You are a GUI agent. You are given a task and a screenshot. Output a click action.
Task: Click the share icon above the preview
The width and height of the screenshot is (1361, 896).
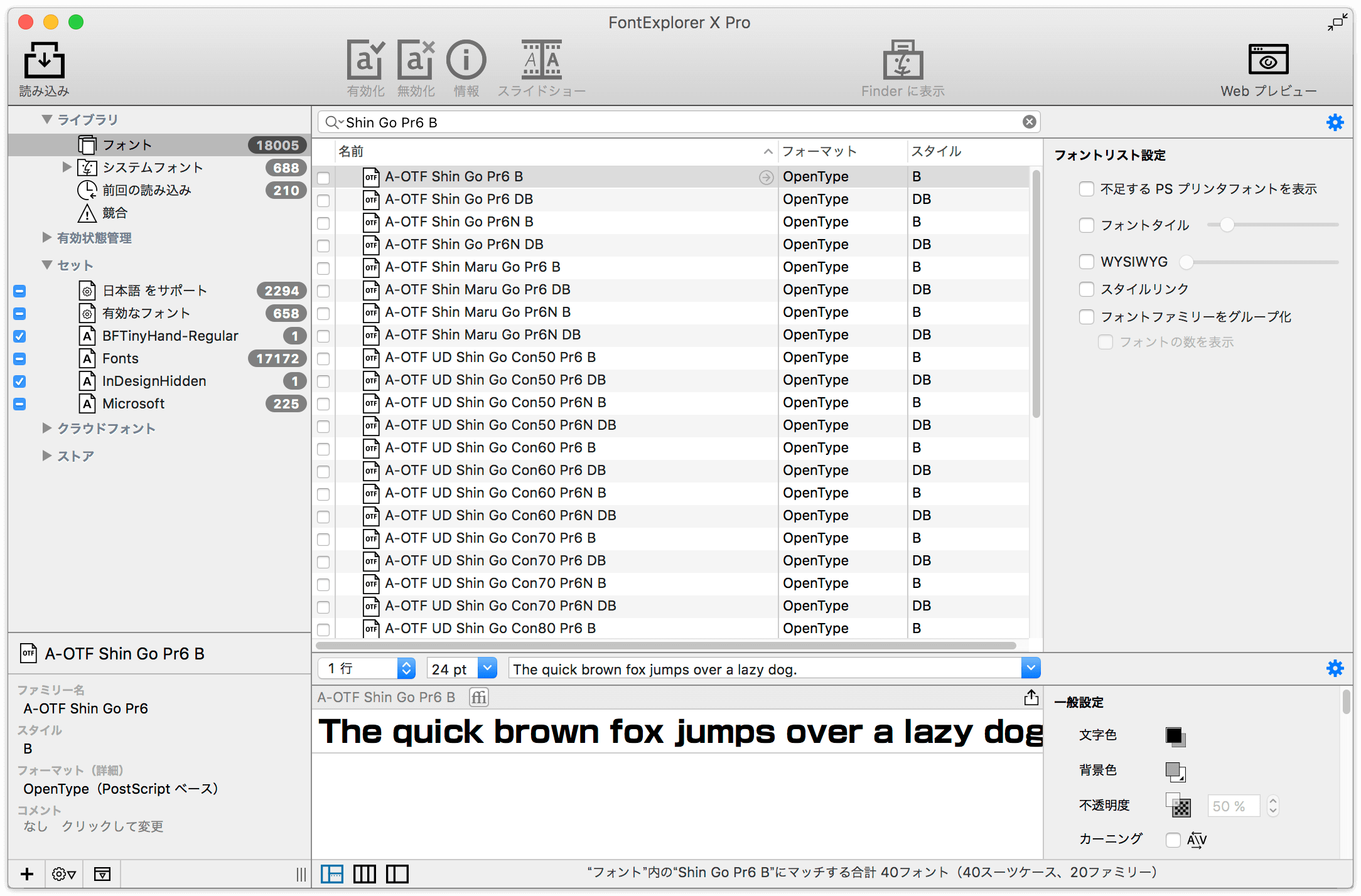tap(1031, 697)
